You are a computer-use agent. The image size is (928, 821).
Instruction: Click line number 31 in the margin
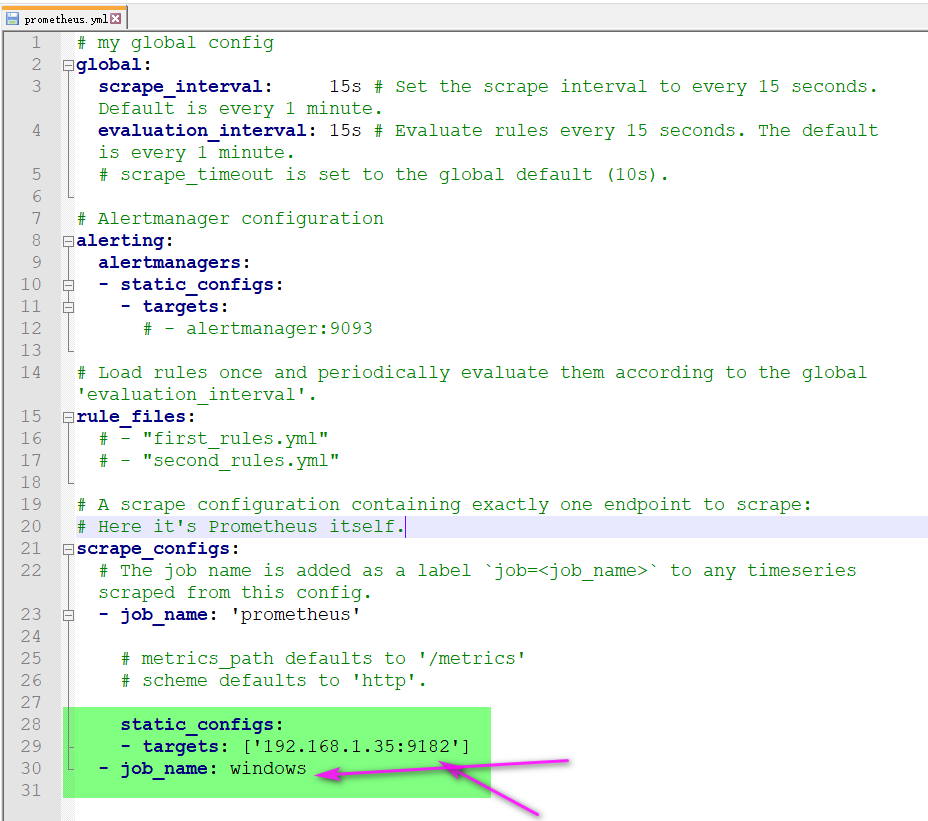click(31, 790)
